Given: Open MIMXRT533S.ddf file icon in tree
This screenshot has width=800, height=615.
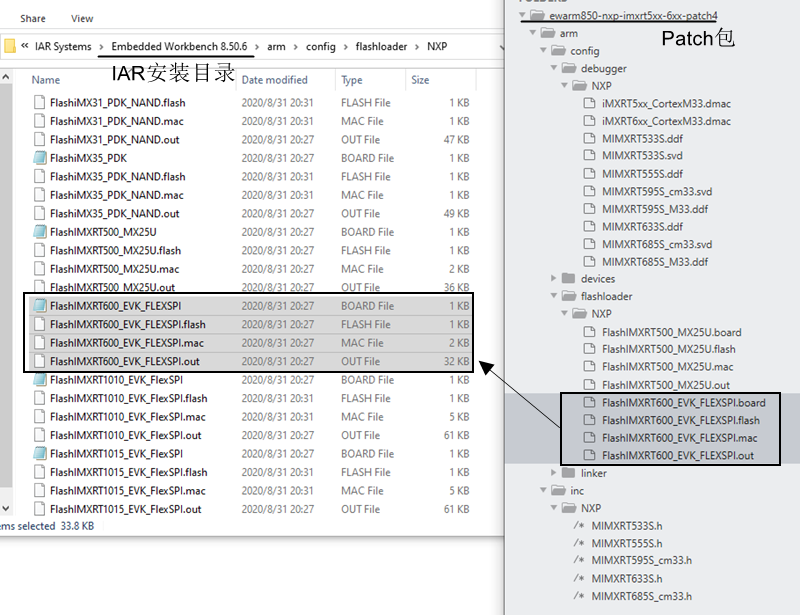Looking at the screenshot, I should 589,138.
